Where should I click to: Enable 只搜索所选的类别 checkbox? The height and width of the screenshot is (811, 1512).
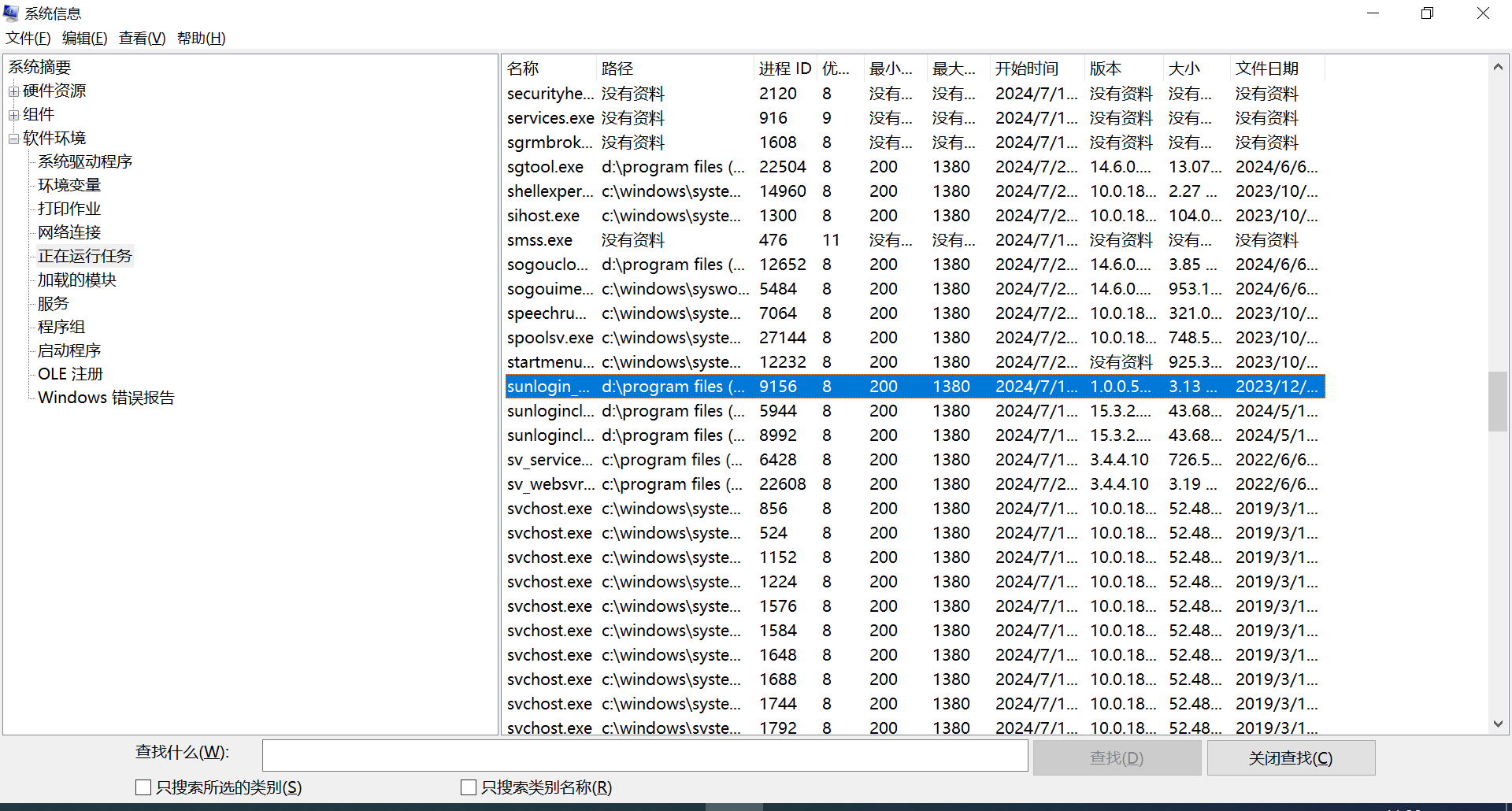tap(143, 787)
